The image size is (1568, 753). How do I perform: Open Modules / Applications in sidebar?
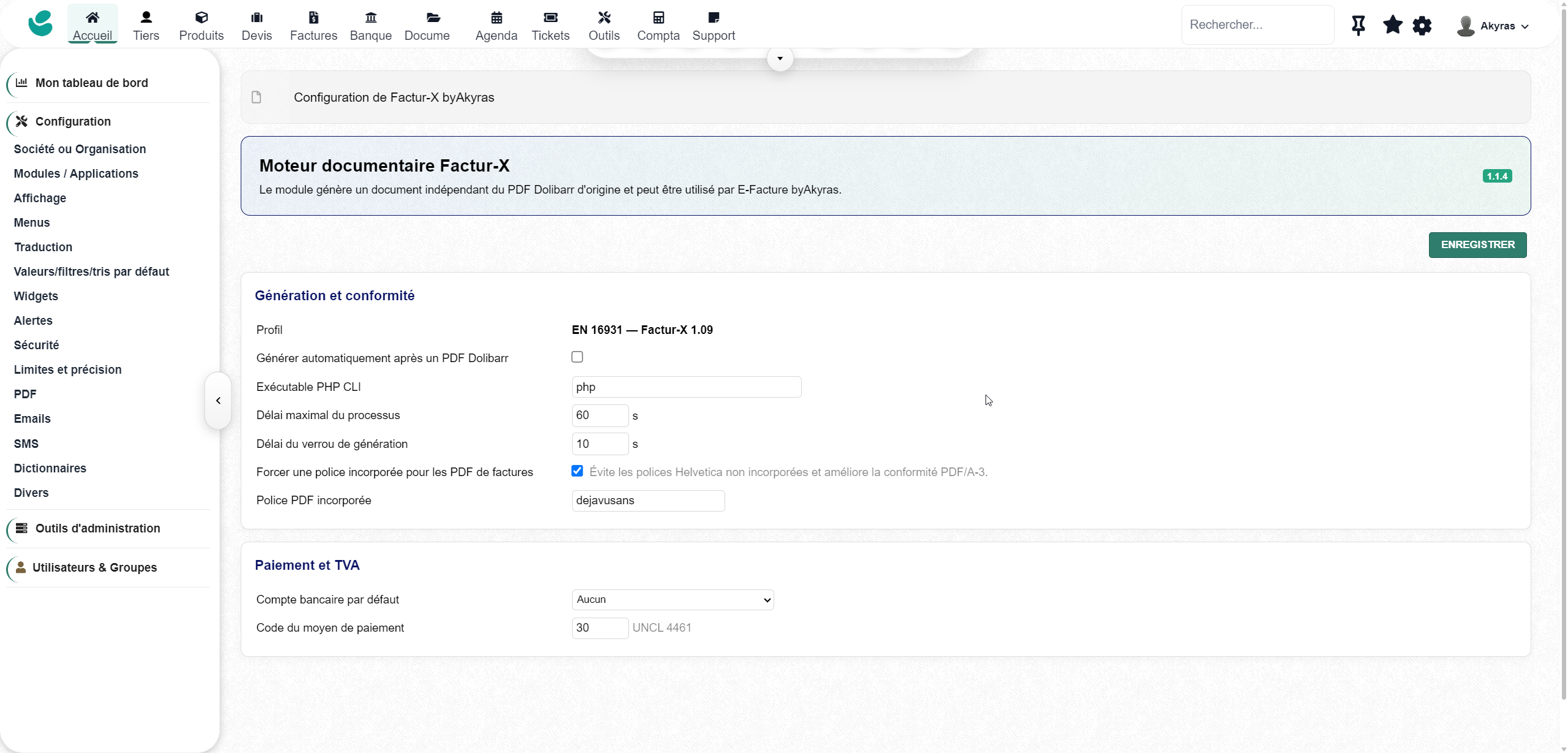point(76,174)
